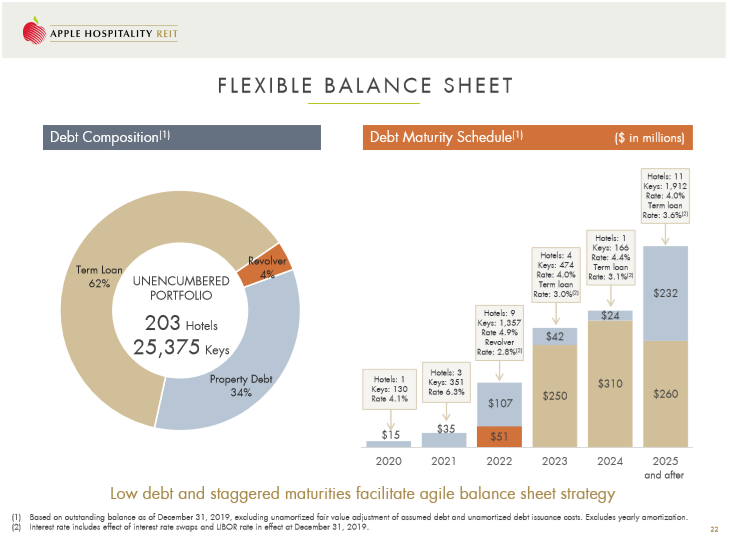Image resolution: width=731 pixels, height=541 pixels.
Task: Select the orange $51 revolver bar segment
Action: 498,436
